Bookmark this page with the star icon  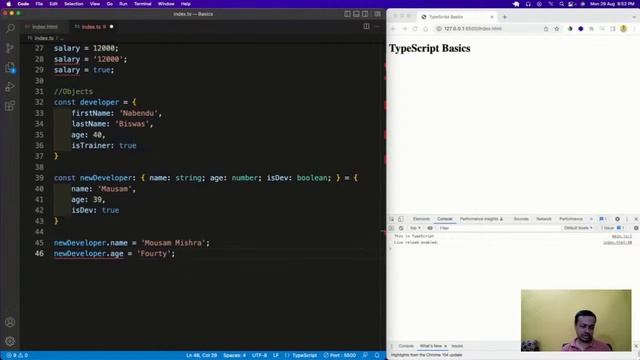pos(556,29)
